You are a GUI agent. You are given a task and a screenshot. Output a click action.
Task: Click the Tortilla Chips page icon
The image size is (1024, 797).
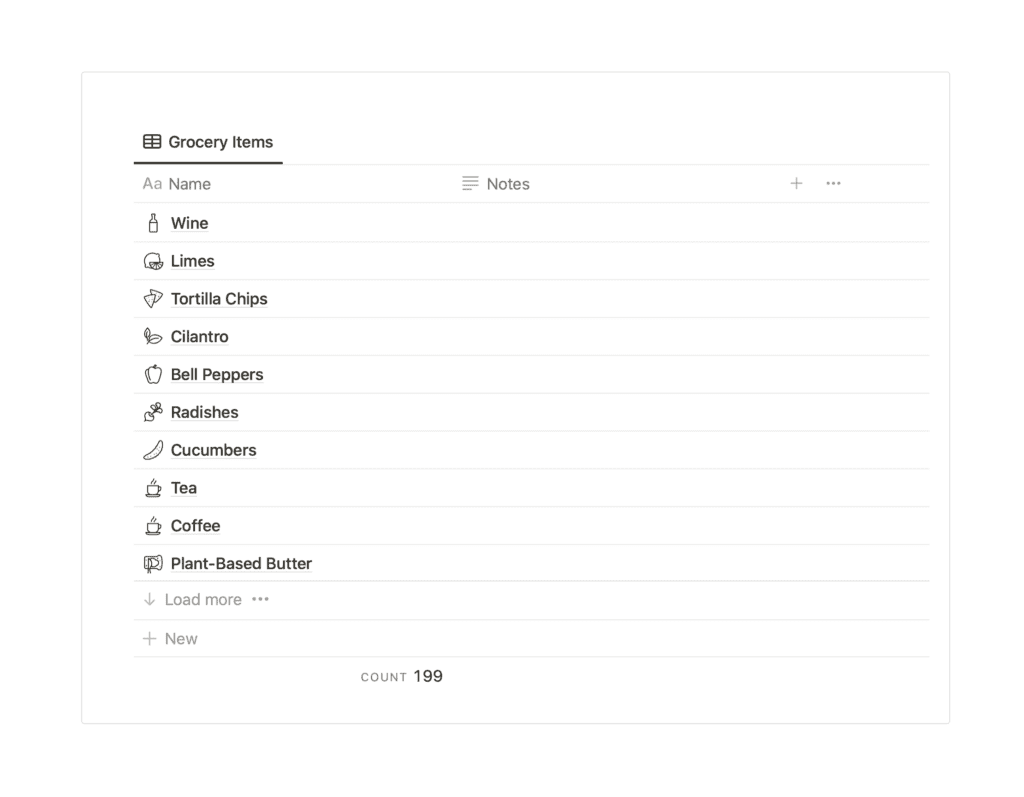point(153,298)
